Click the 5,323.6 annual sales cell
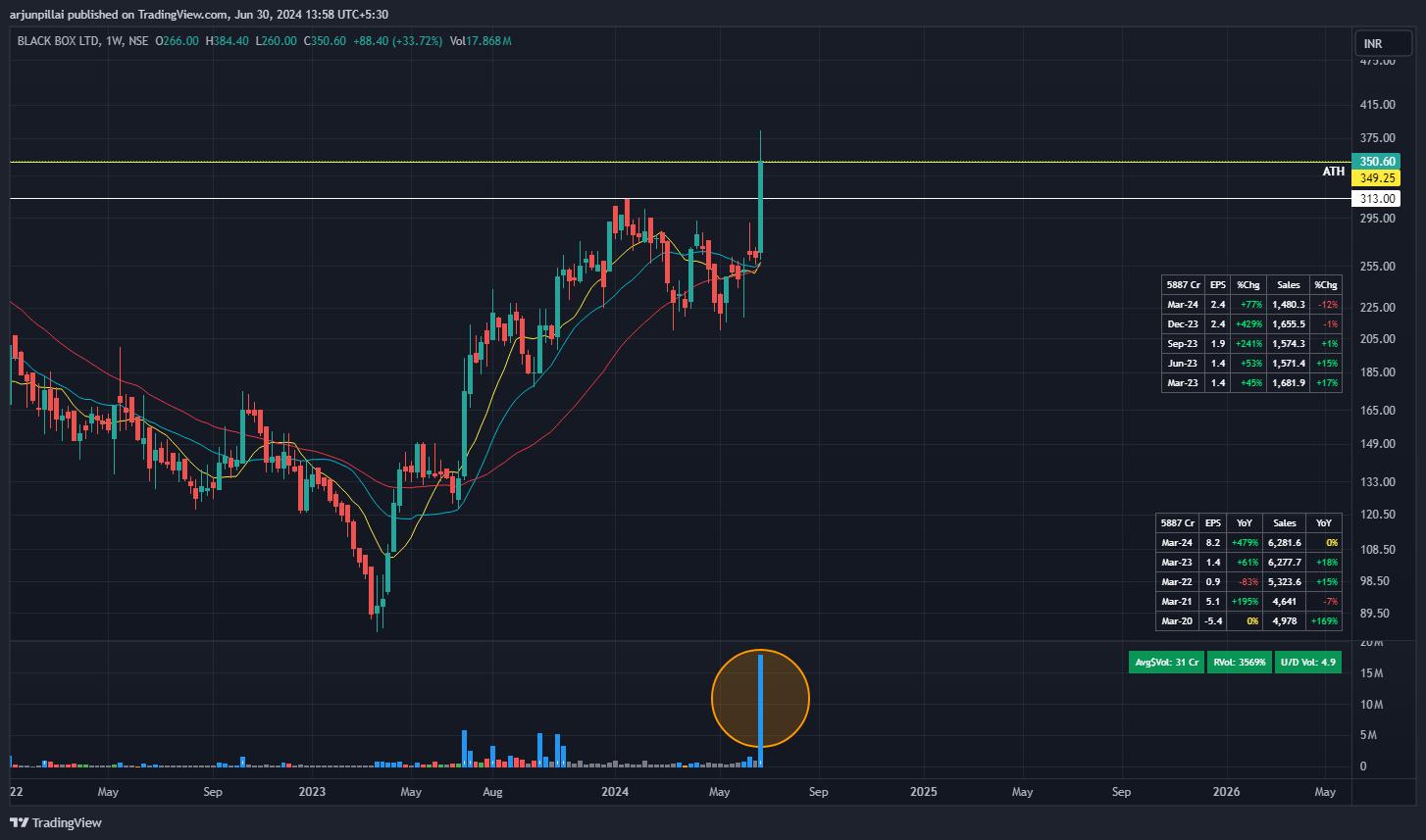This screenshot has height=840, width=1426. tap(1284, 582)
